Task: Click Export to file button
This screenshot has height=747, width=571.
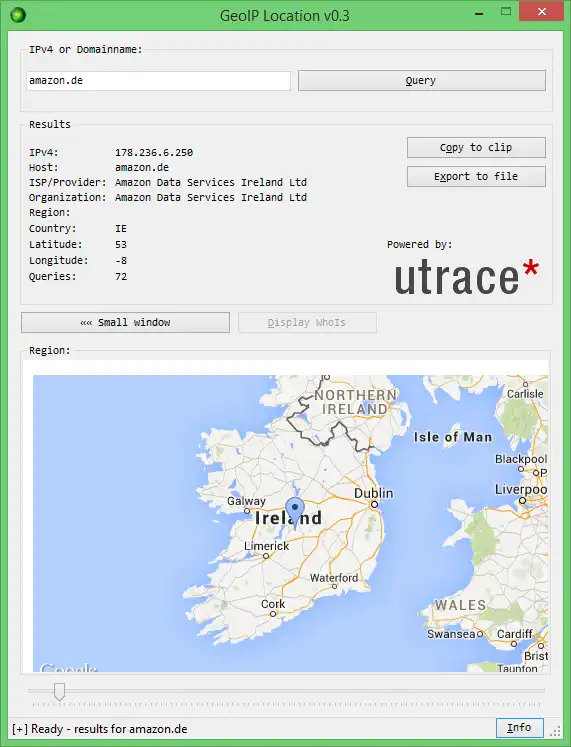Action: pyautogui.click(x=476, y=176)
